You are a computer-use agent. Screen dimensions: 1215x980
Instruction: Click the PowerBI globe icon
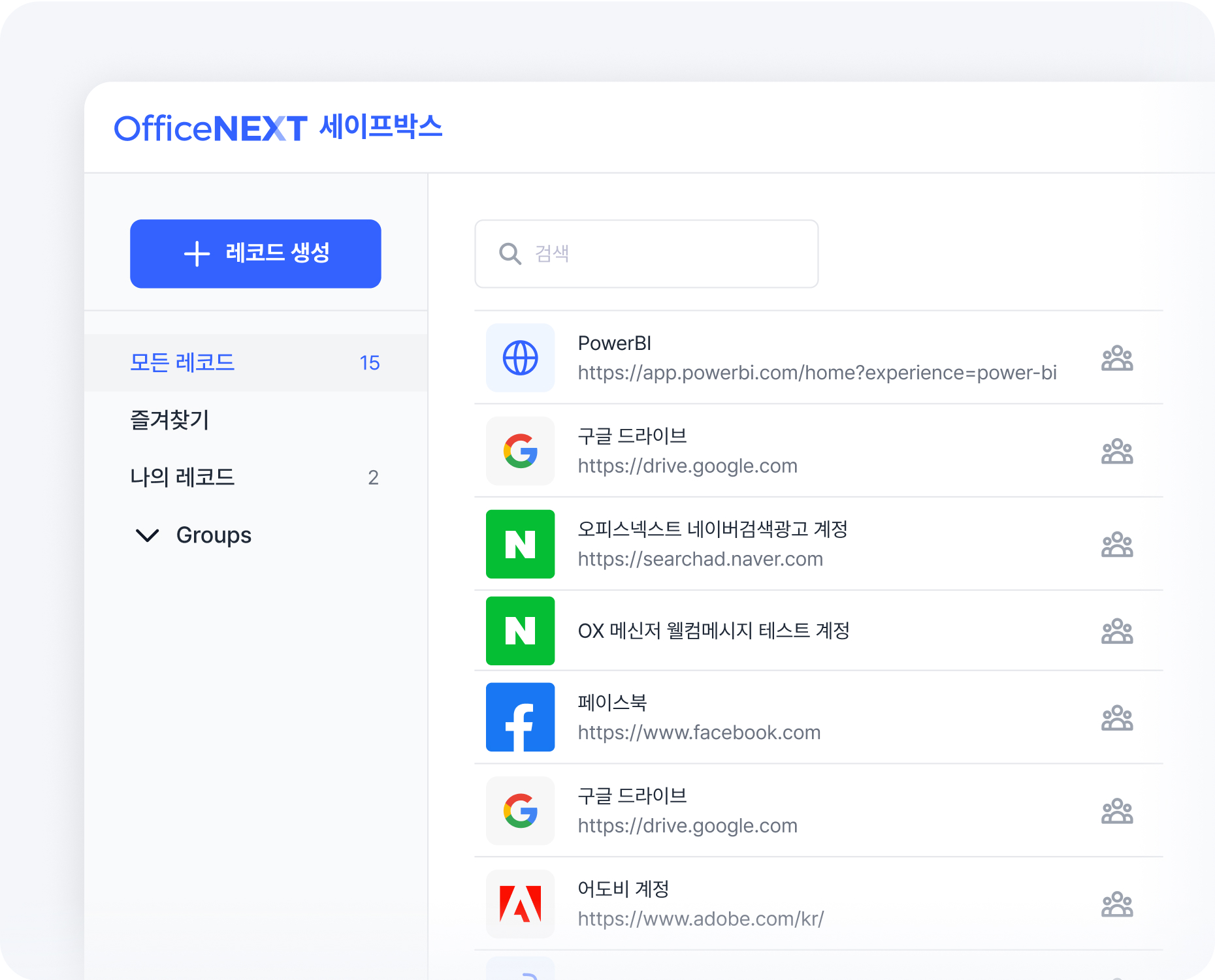point(520,358)
